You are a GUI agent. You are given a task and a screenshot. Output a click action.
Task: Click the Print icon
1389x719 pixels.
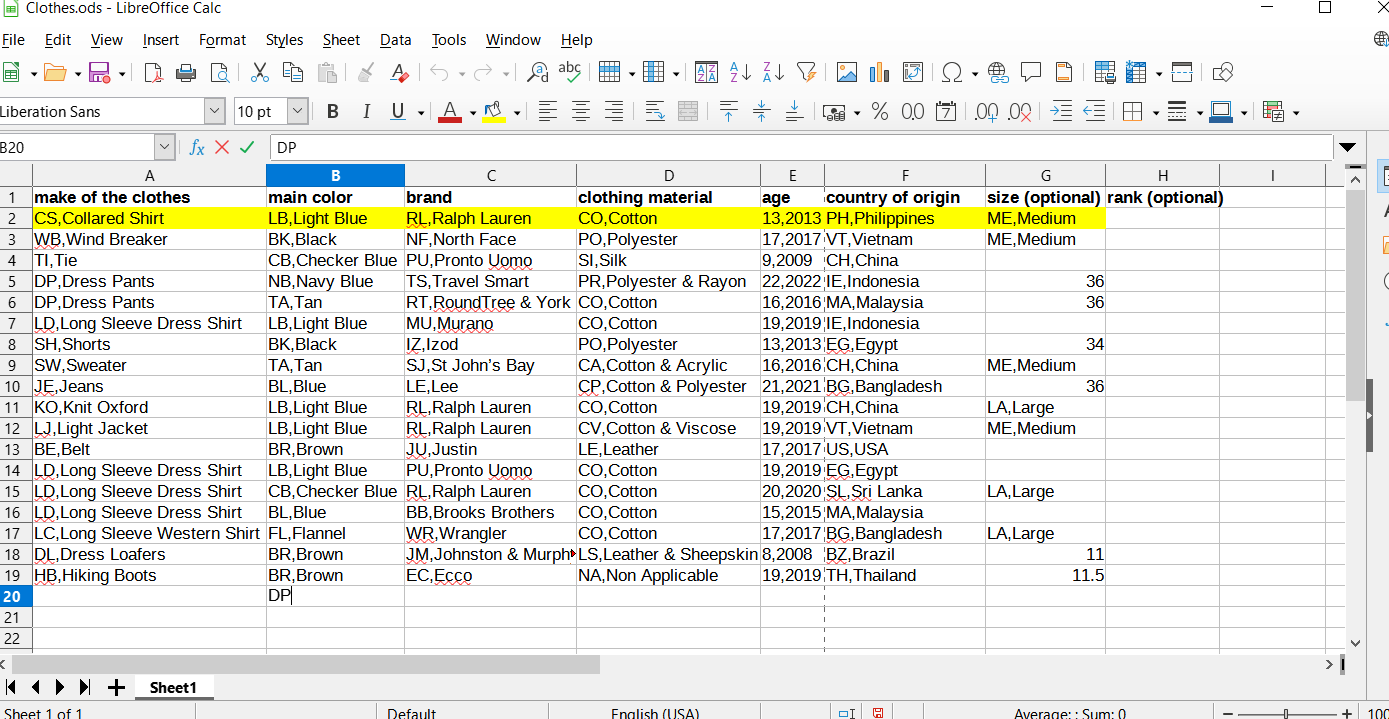[x=186, y=72]
